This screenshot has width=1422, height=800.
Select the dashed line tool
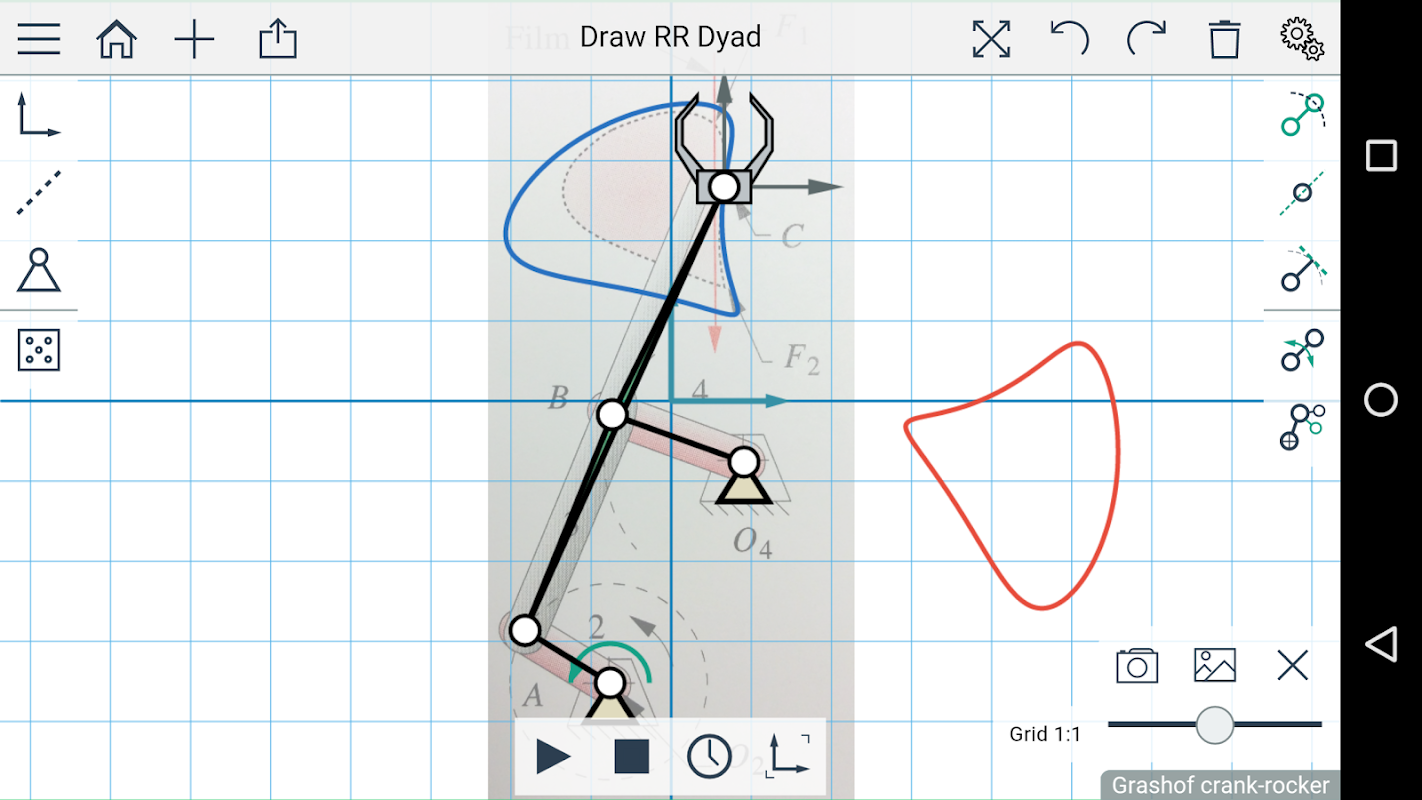(39, 192)
